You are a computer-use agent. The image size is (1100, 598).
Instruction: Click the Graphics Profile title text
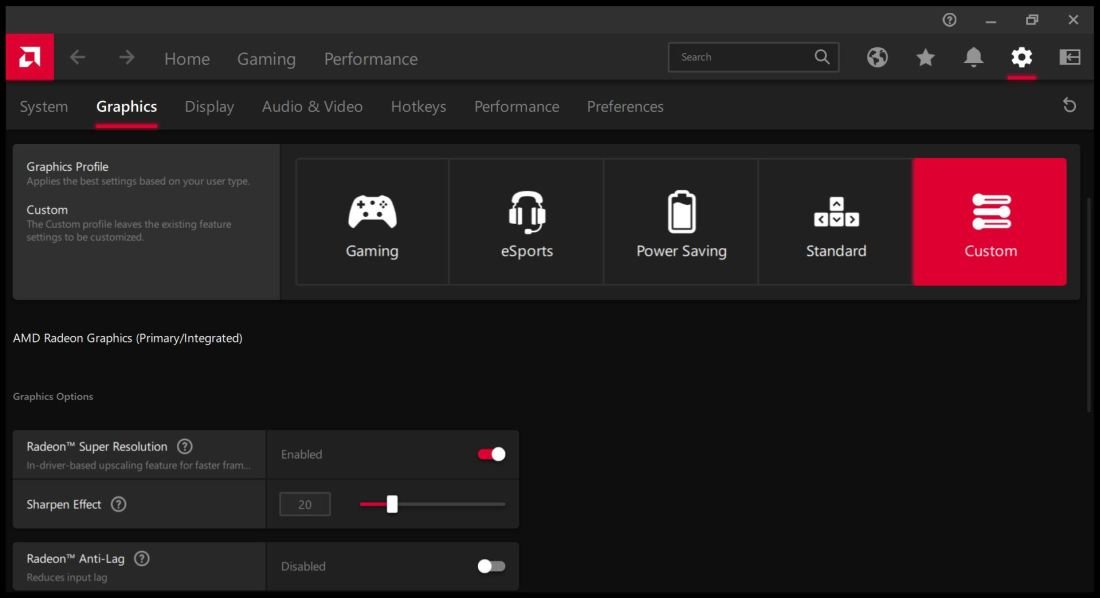pyautogui.click(x=67, y=166)
